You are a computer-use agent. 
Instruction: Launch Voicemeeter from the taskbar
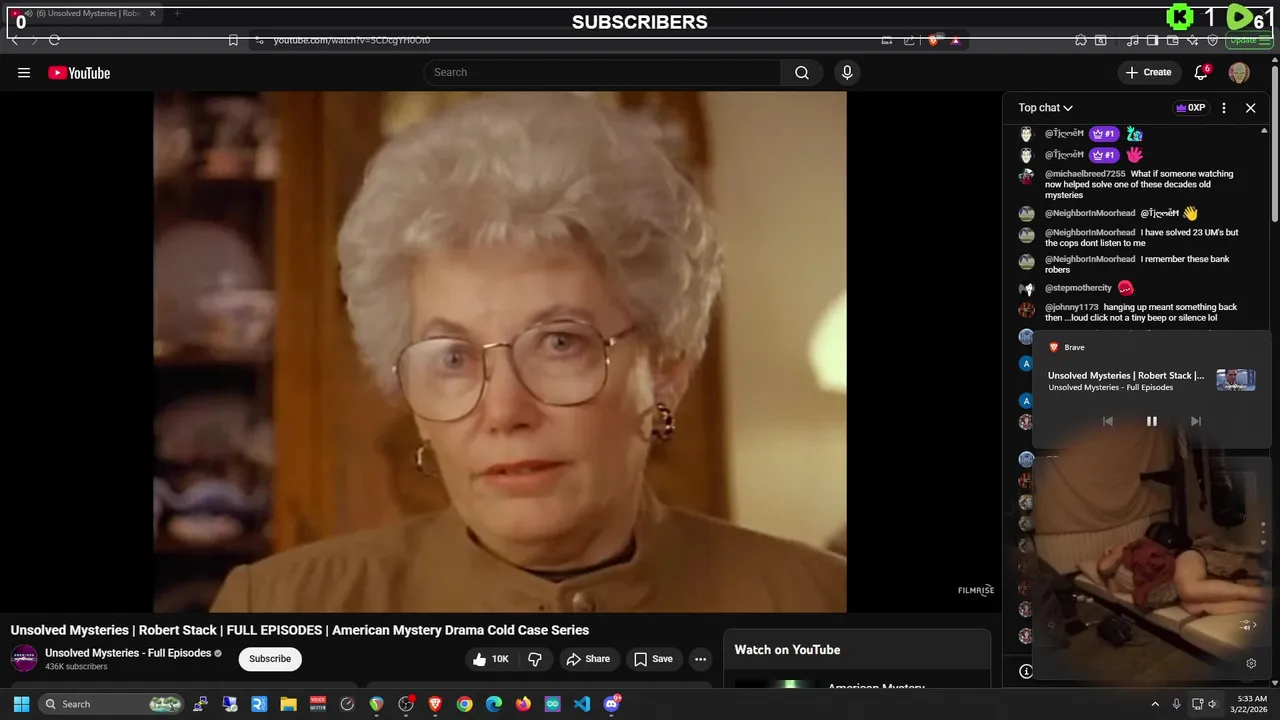pos(318,704)
